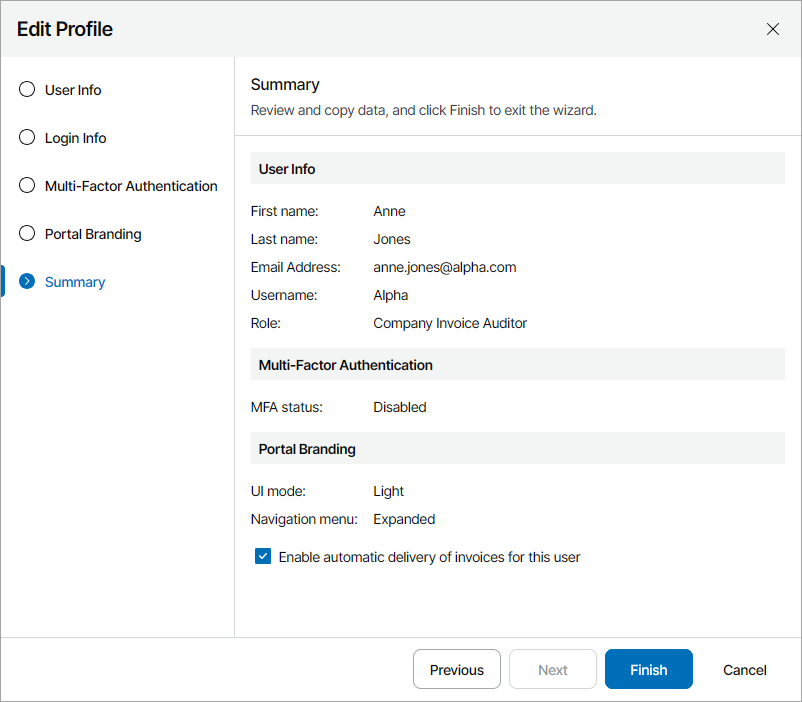Image resolution: width=802 pixels, height=702 pixels.
Task: Open the Portal Branding step
Action: (x=93, y=234)
